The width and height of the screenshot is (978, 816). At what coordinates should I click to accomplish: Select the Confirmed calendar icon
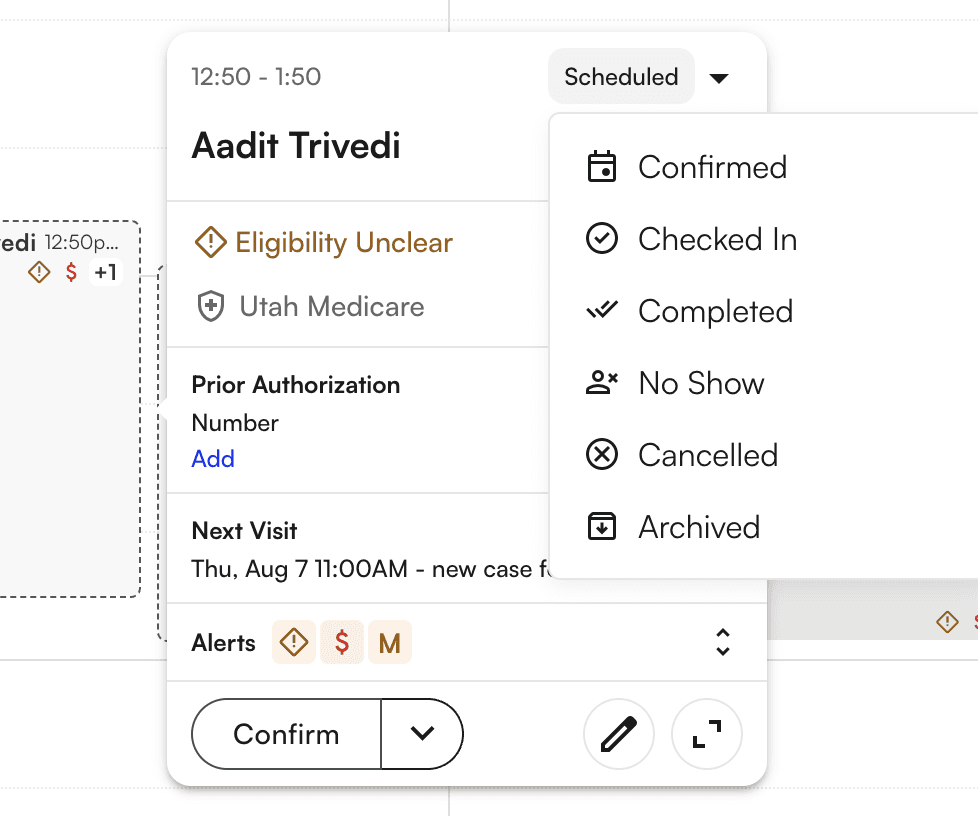tap(601, 167)
